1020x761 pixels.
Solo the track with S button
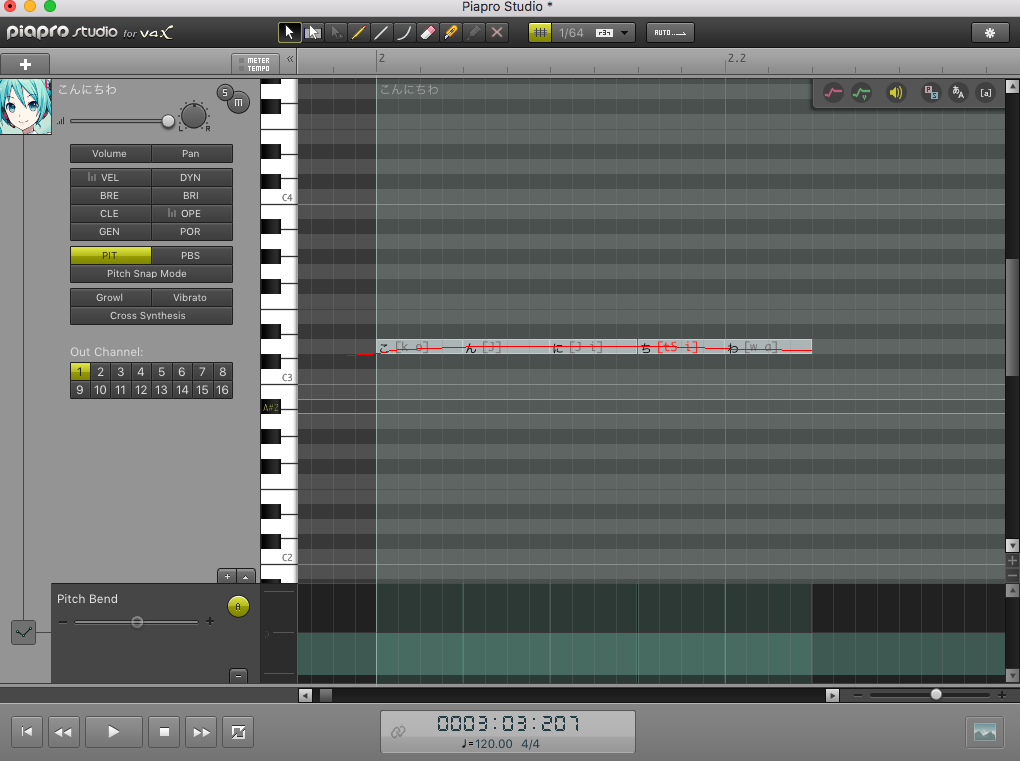pos(225,92)
